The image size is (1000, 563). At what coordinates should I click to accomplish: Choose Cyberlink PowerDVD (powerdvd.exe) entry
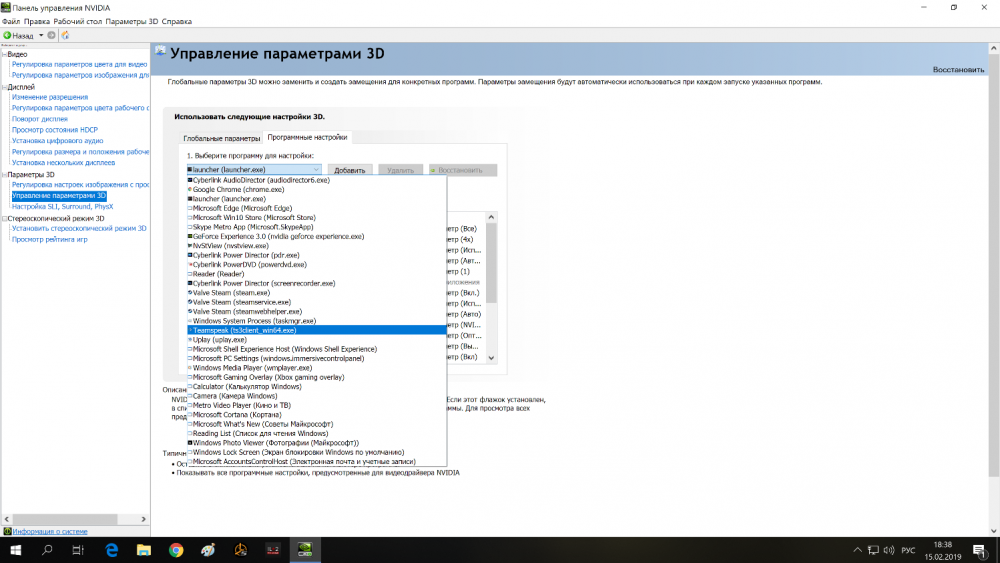tap(317, 264)
